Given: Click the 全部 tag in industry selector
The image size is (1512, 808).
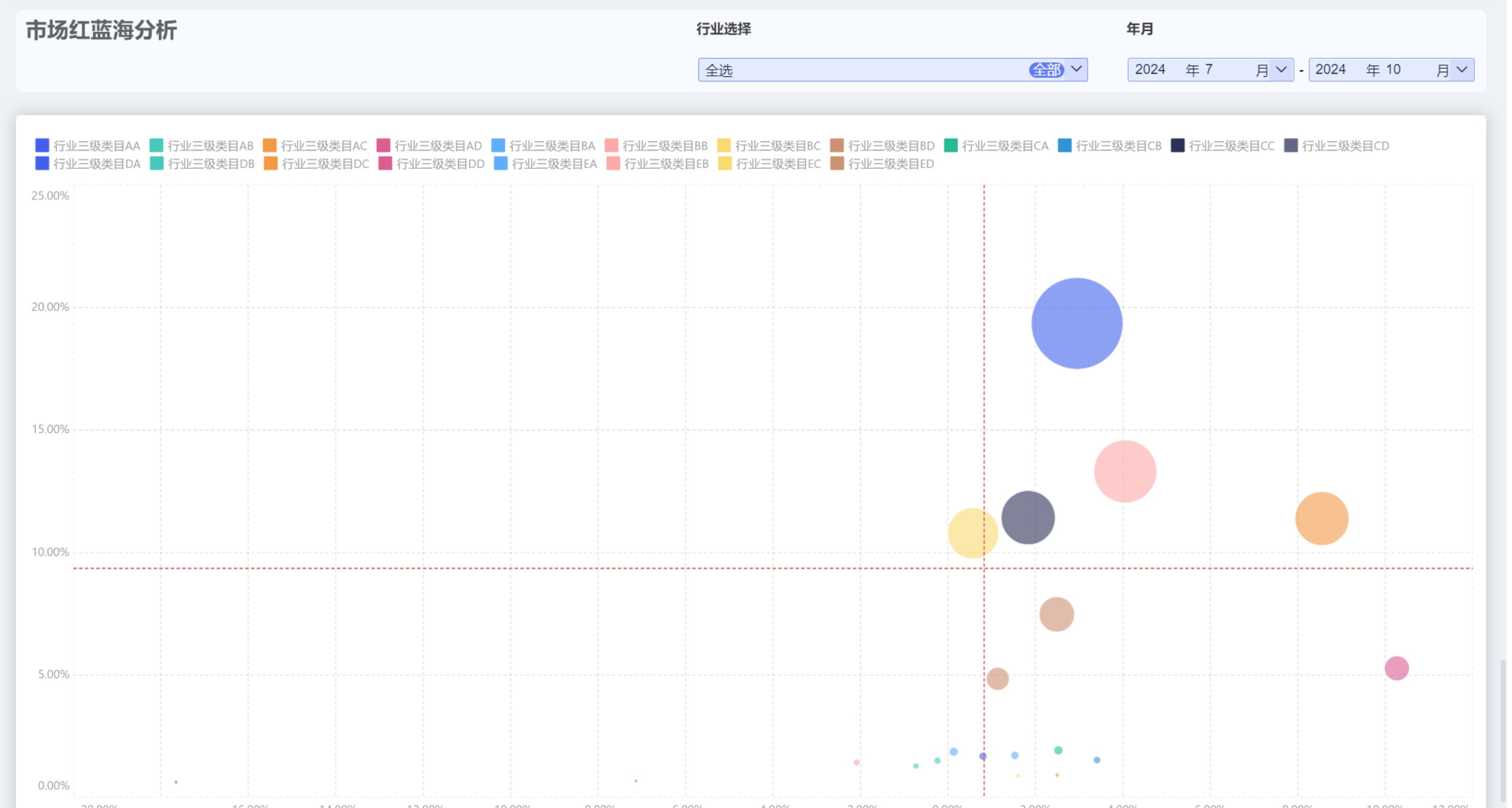Looking at the screenshot, I should pyautogui.click(x=1046, y=70).
